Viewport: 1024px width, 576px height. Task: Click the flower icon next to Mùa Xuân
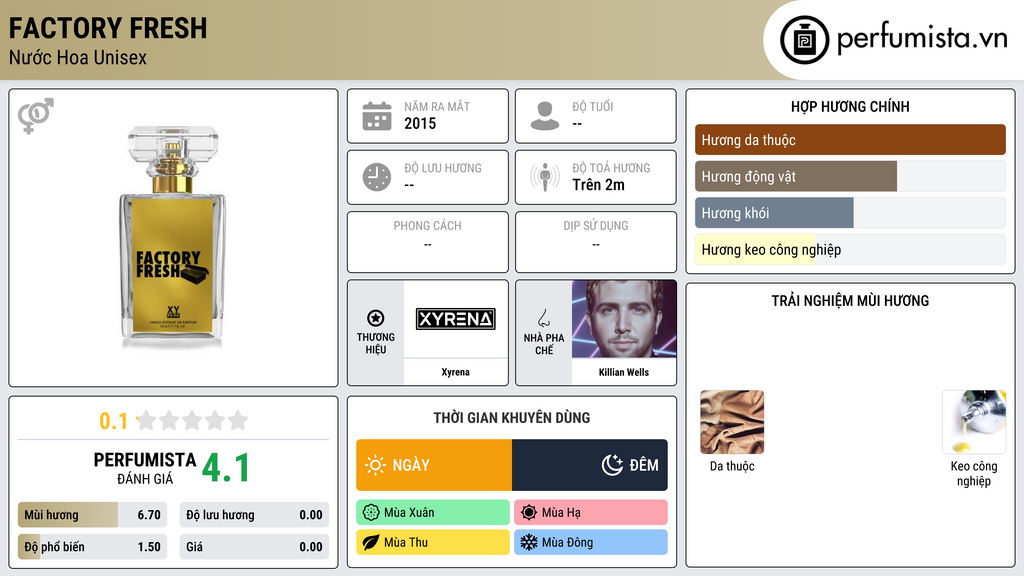pos(371,513)
